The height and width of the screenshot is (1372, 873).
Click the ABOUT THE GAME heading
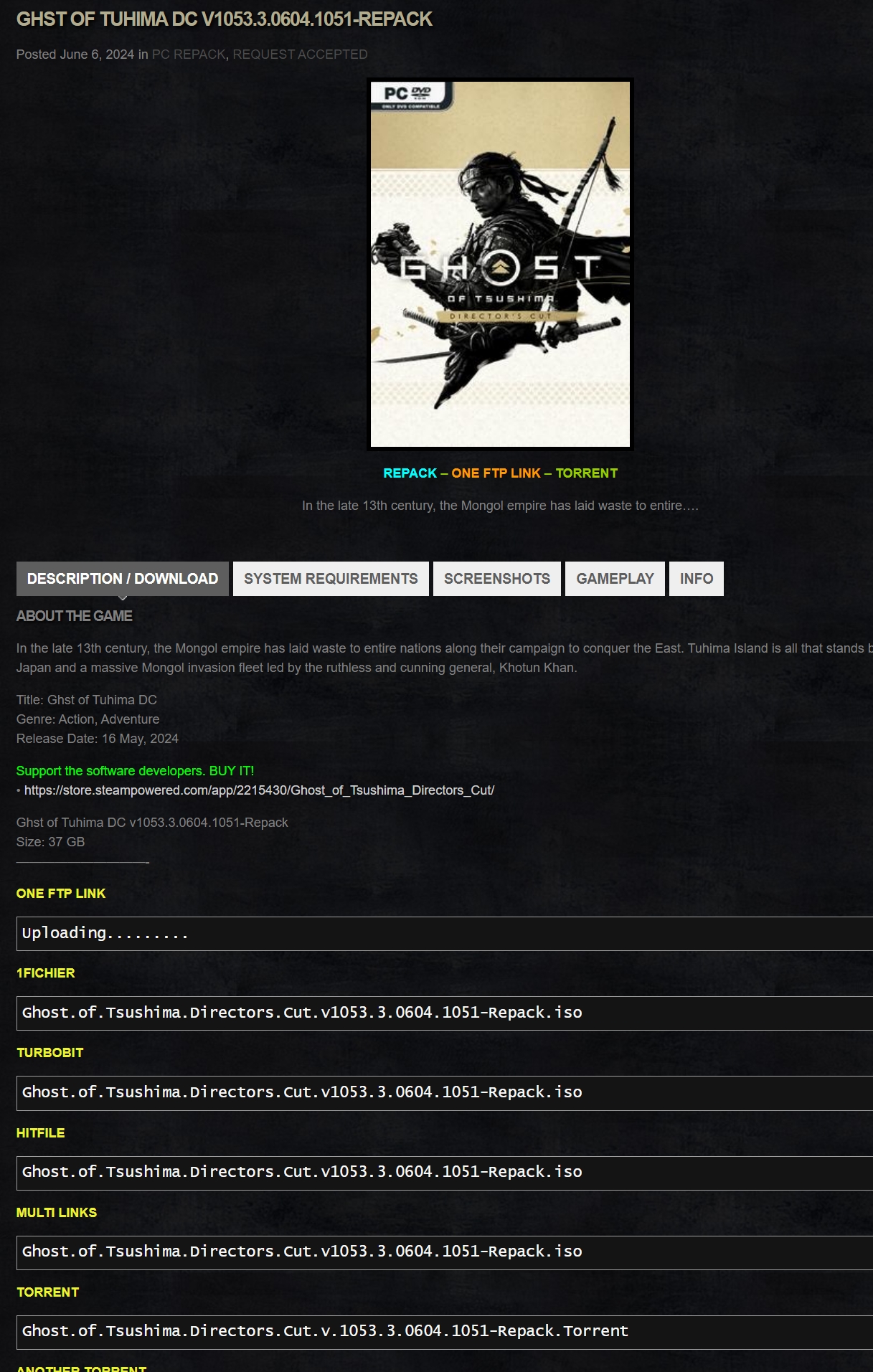tap(75, 616)
